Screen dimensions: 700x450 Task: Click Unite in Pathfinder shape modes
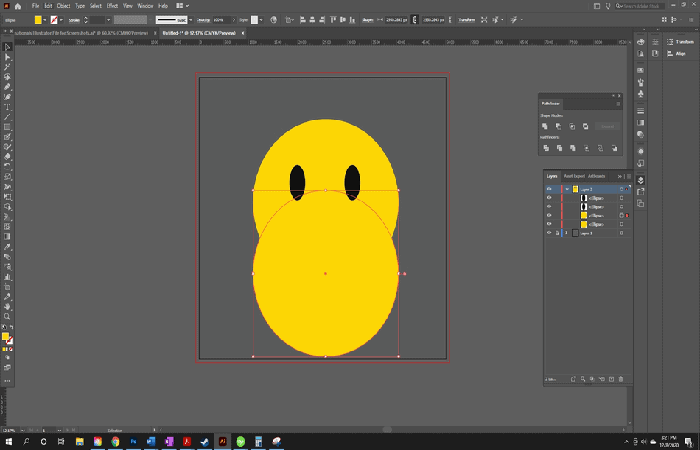click(x=545, y=127)
